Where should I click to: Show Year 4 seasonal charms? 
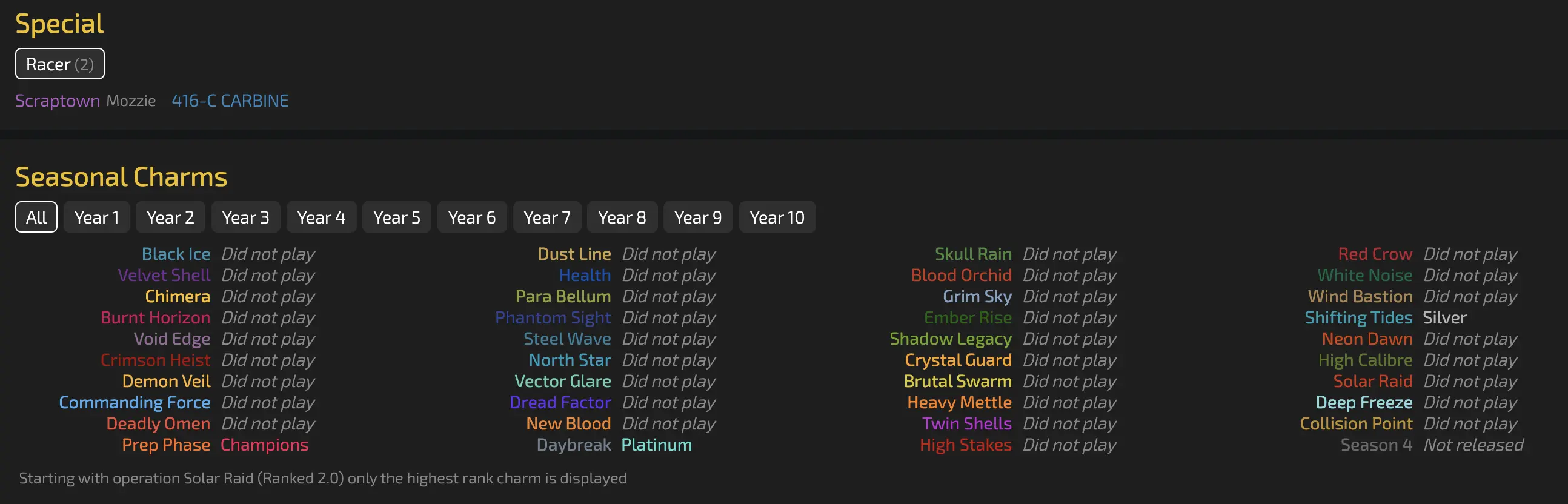click(321, 217)
